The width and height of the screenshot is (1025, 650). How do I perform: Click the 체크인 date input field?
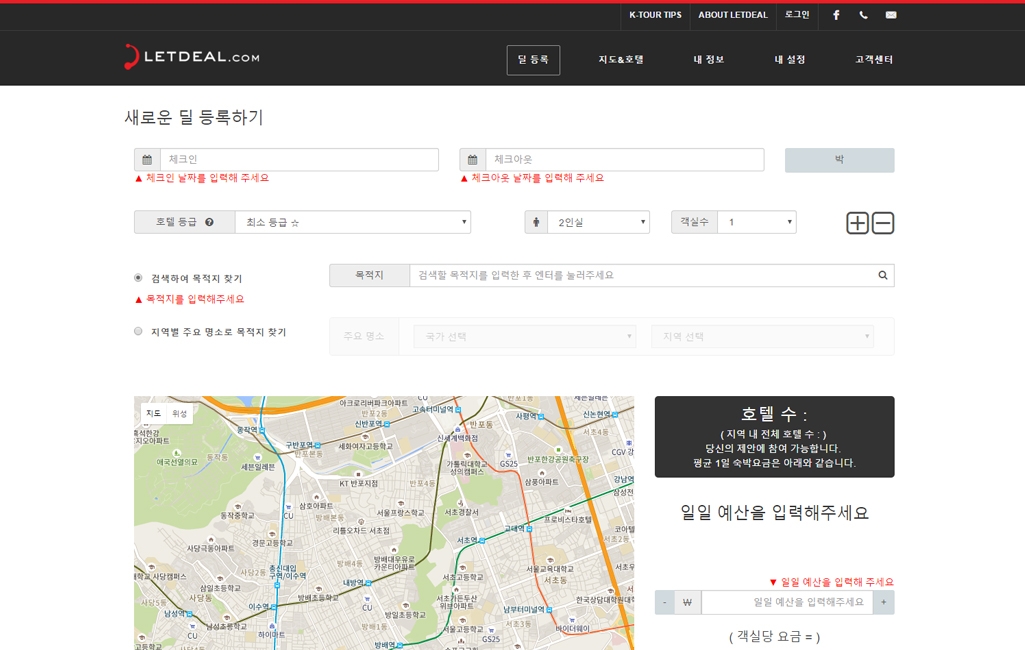click(299, 160)
